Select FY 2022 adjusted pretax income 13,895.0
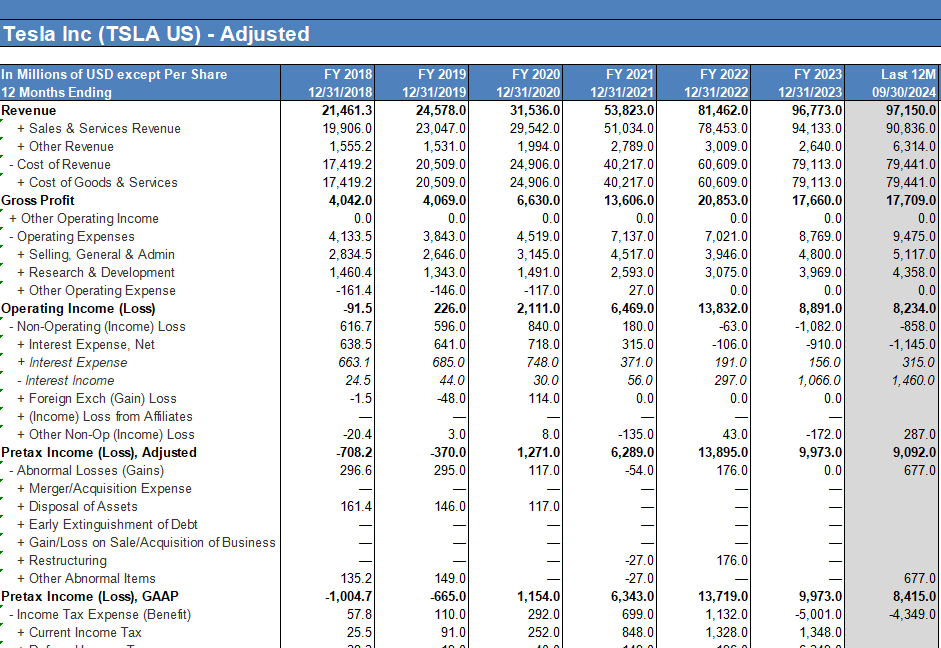The width and height of the screenshot is (941, 648). 723,452
